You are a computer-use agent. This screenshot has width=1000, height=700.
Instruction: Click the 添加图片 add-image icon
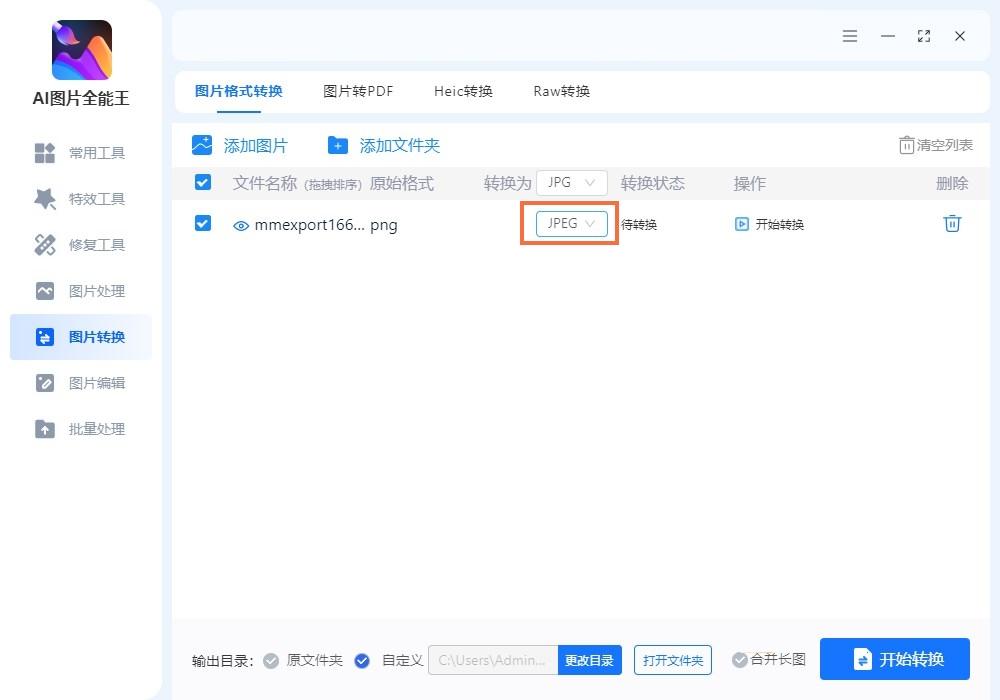click(x=203, y=145)
